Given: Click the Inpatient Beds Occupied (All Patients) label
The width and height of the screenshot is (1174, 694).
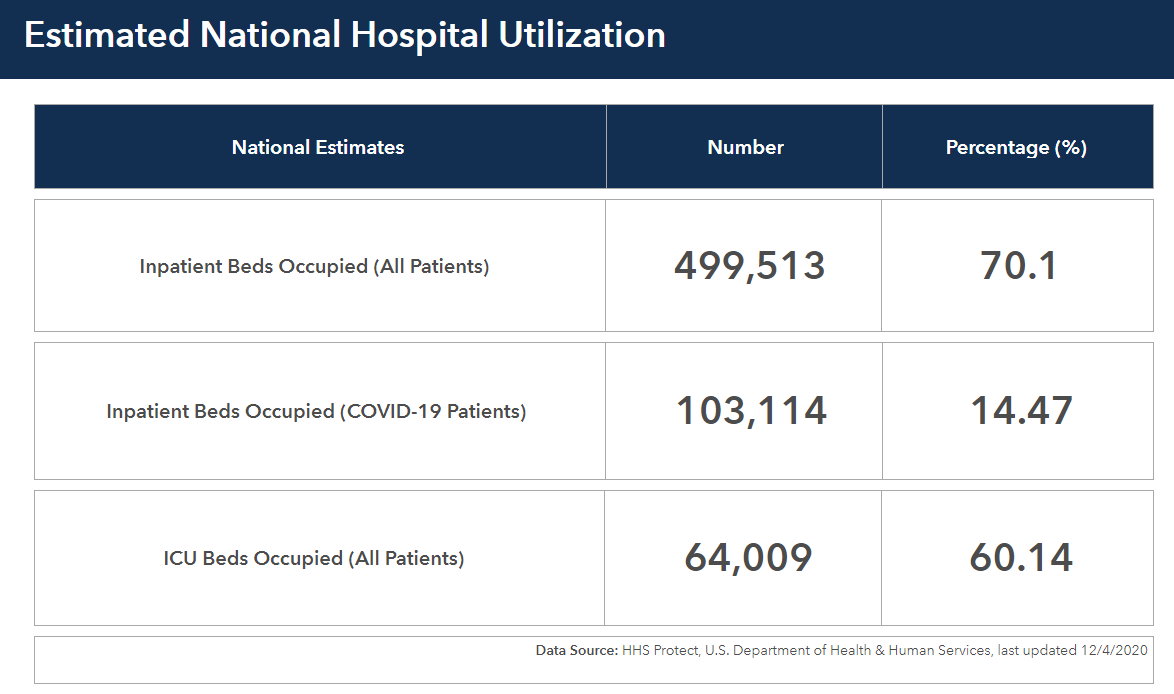Looking at the screenshot, I should pyautogui.click(x=317, y=266).
